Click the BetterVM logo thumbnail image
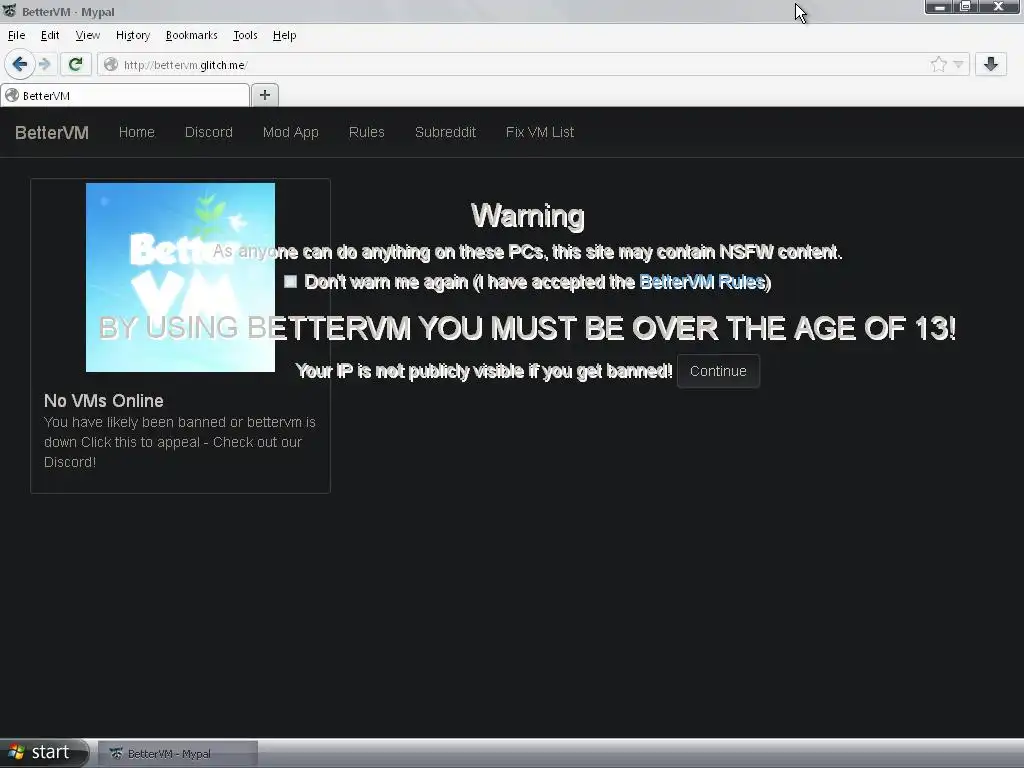Screen dimensions: 1024x768 point(180,278)
